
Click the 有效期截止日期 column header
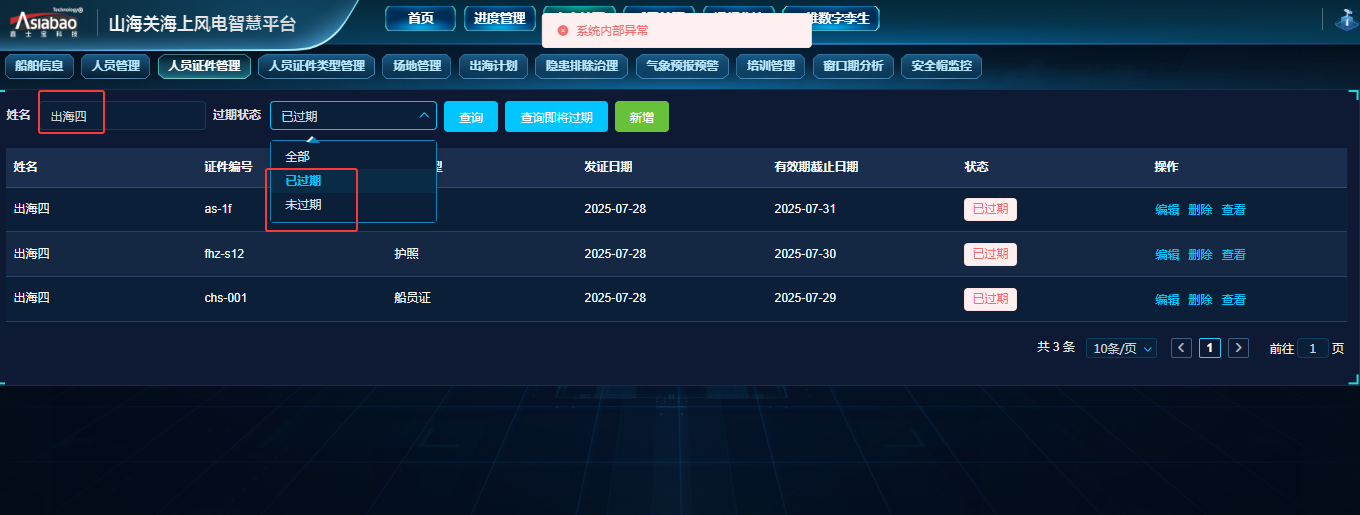[x=816, y=167]
